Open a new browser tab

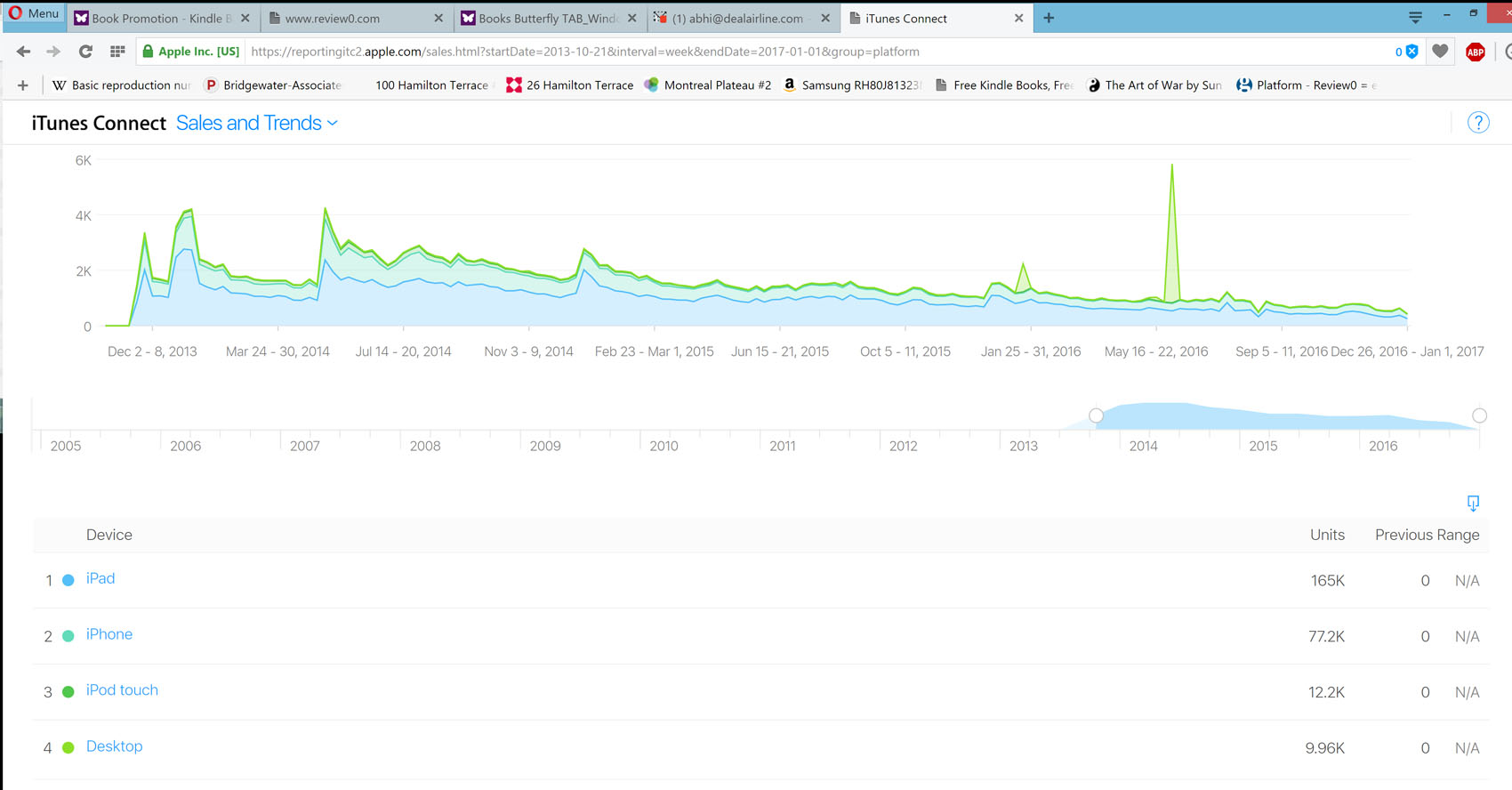pos(1049,18)
